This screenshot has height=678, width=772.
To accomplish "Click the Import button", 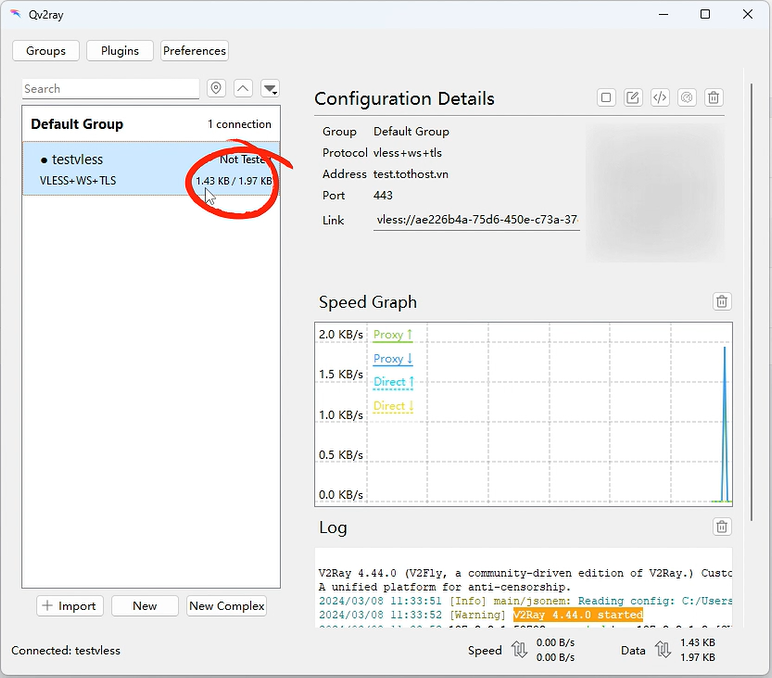I will [x=68, y=606].
